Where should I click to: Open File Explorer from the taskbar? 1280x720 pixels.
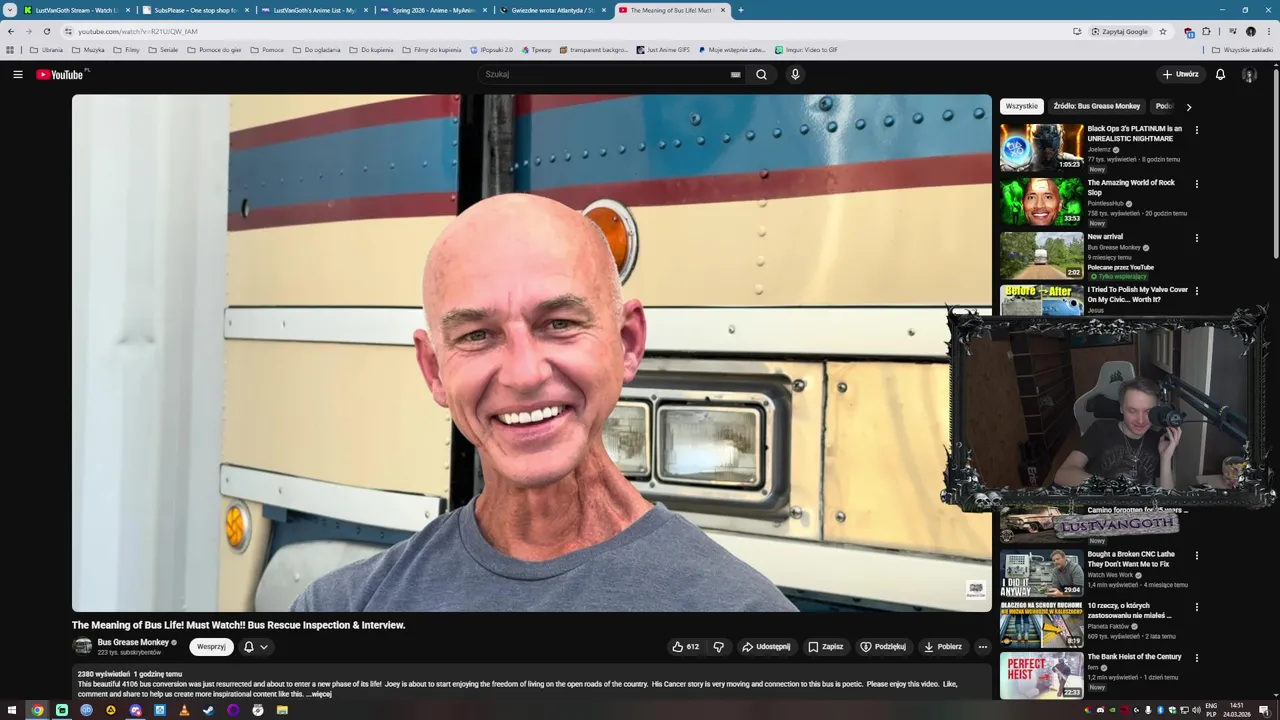[282, 710]
